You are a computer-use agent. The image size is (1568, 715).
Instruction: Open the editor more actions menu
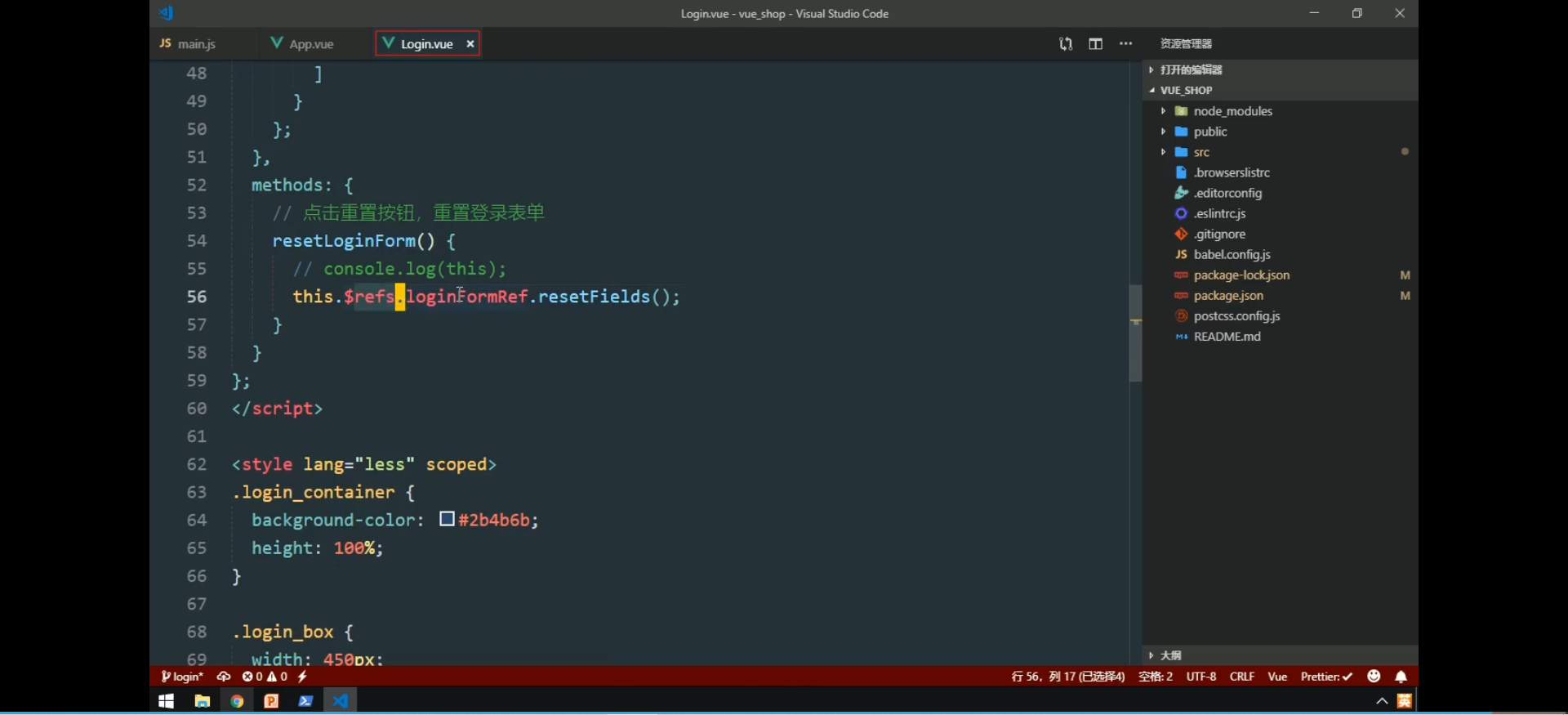[1126, 44]
